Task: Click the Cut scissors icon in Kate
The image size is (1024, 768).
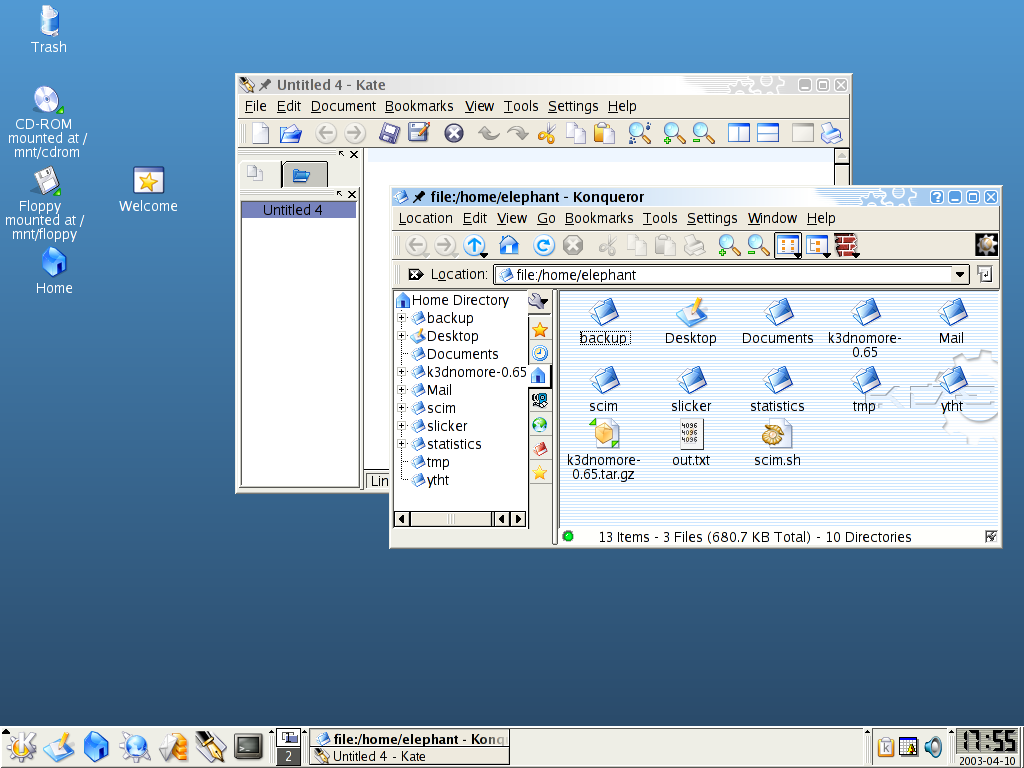Action: pos(547,134)
